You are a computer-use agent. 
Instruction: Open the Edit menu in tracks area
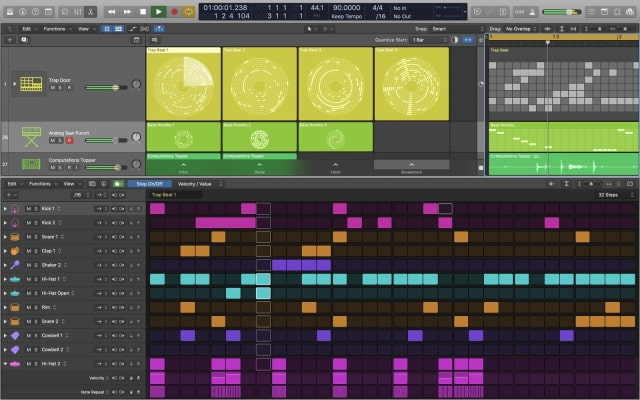tap(26, 28)
